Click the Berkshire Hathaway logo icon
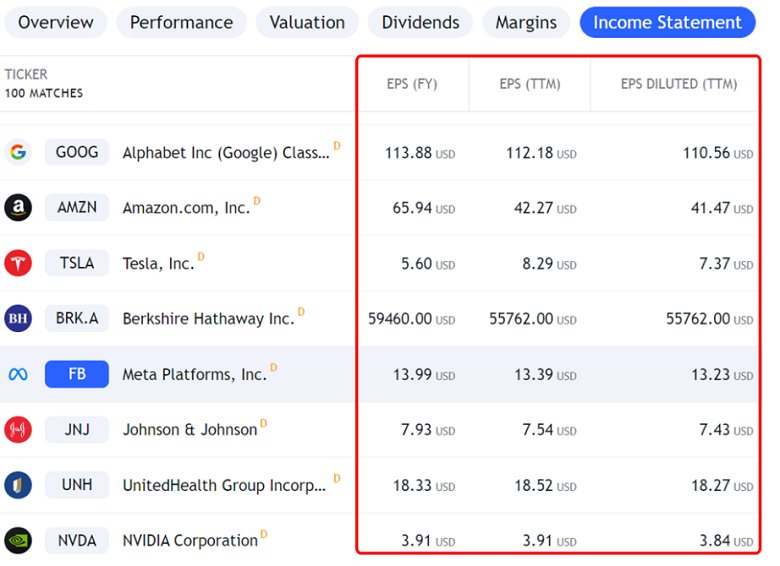 point(18,319)
